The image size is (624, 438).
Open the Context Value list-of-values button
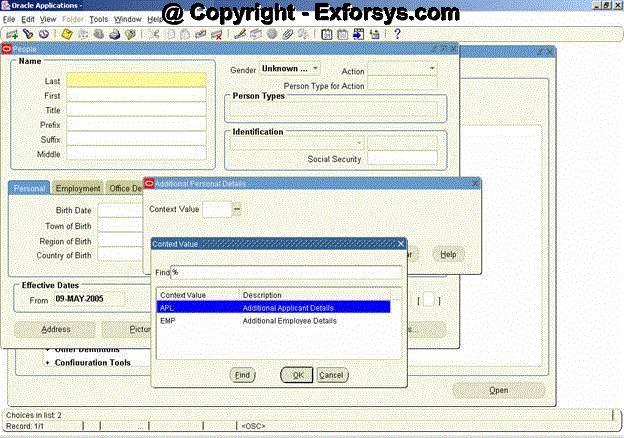pos(237,209)
